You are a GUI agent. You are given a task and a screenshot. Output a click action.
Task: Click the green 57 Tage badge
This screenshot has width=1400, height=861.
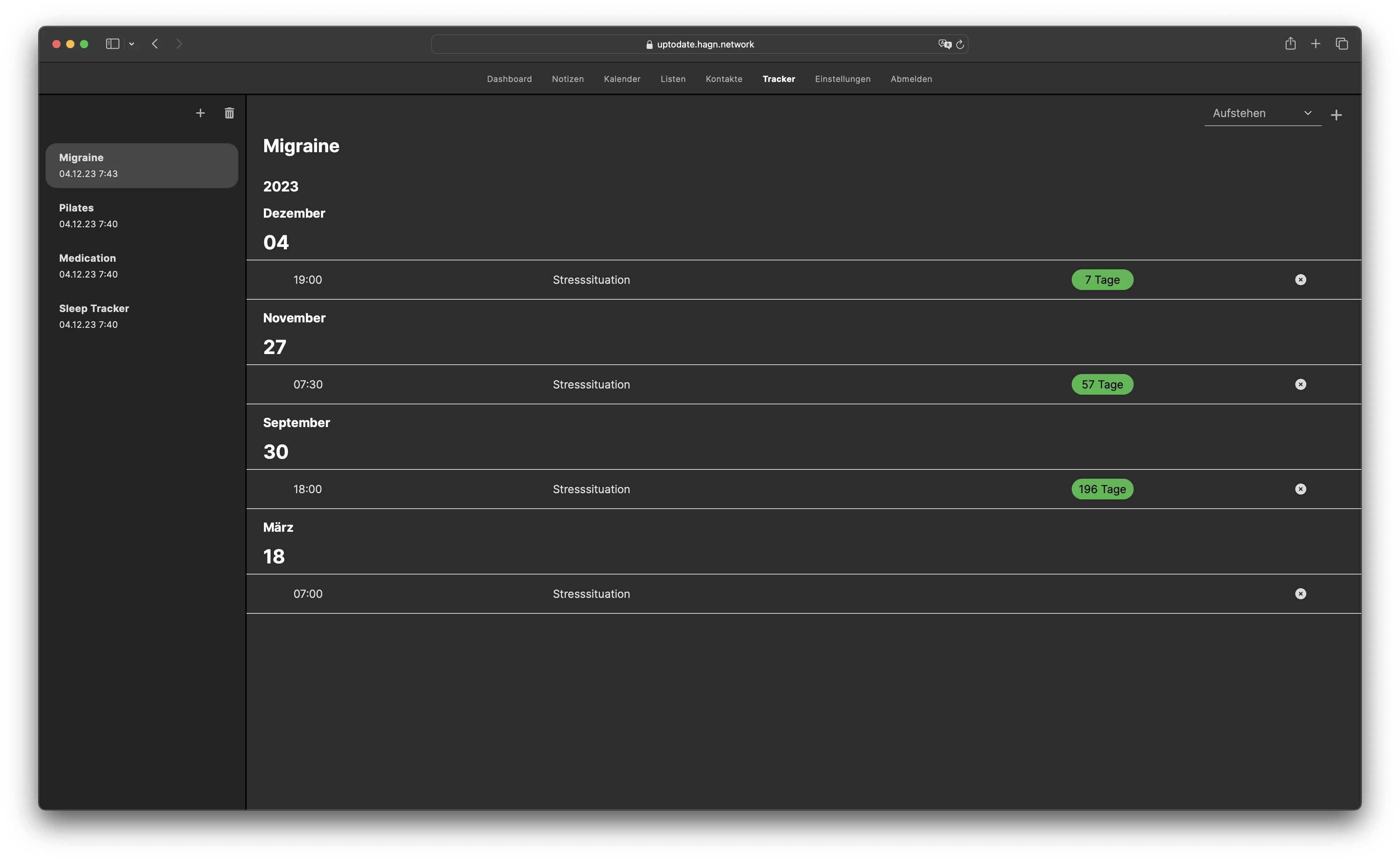(x=1102, y=384)
